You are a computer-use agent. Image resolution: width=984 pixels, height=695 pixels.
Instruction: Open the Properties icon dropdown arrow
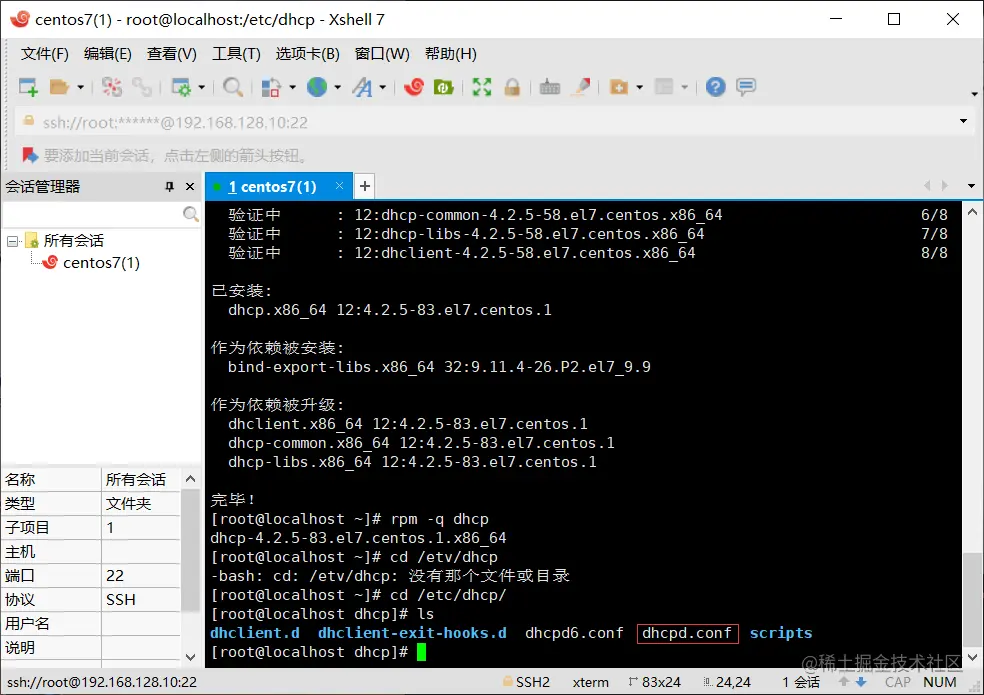[201, 87]
